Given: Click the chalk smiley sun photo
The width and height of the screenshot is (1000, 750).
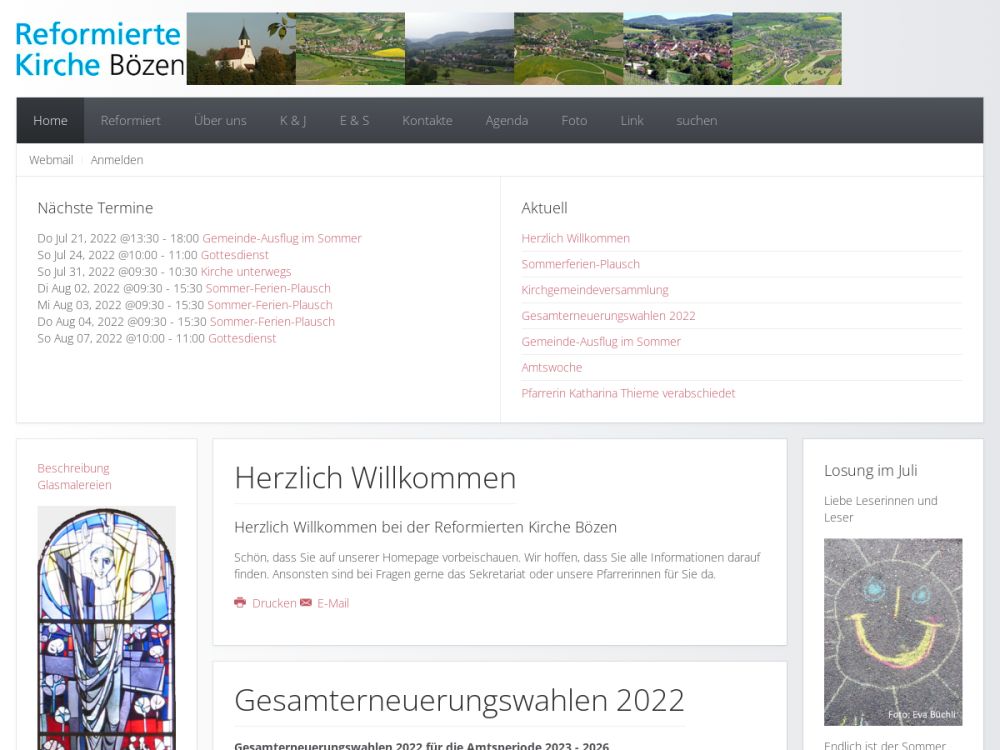Looking at the screenshot, I should coord(893,632).
